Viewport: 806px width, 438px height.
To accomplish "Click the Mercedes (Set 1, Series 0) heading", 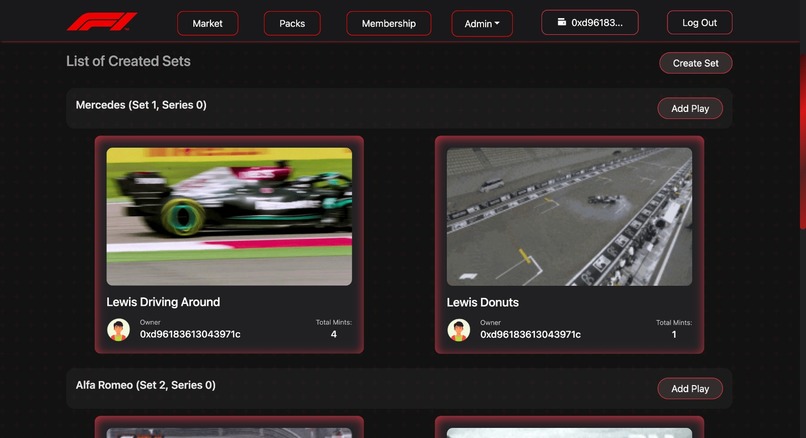I will click(141, 105).
